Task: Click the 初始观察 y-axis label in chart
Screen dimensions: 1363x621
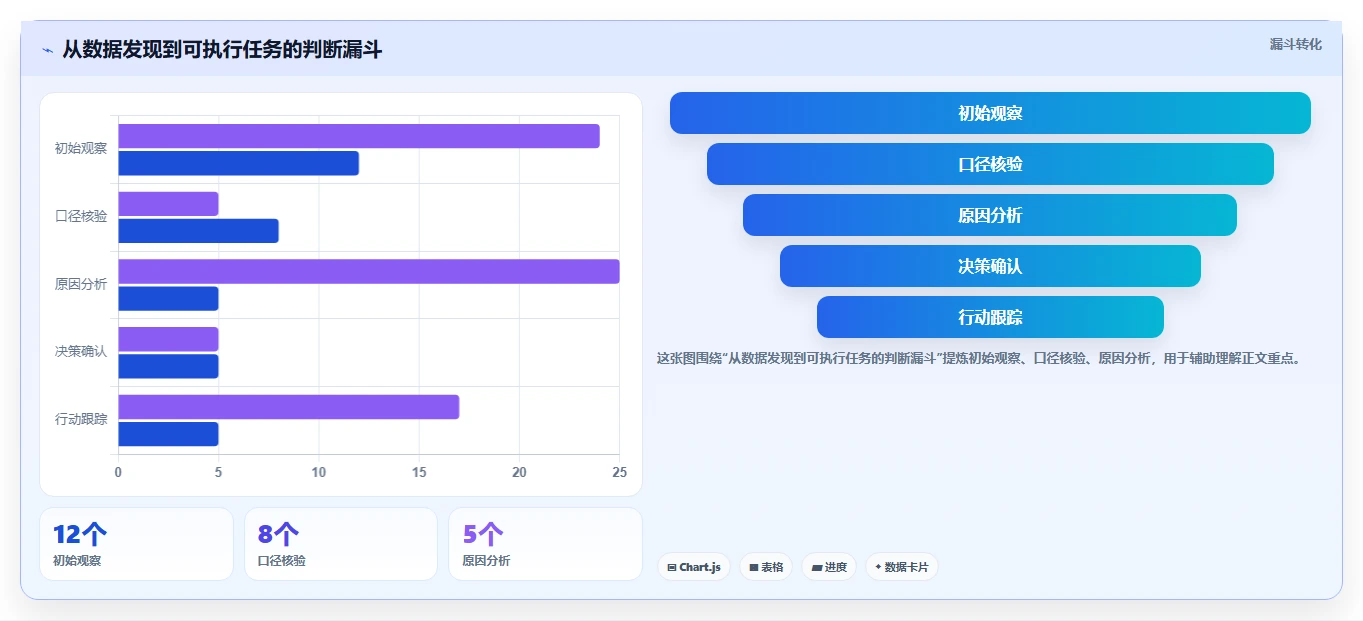Action: coord(81,149)
